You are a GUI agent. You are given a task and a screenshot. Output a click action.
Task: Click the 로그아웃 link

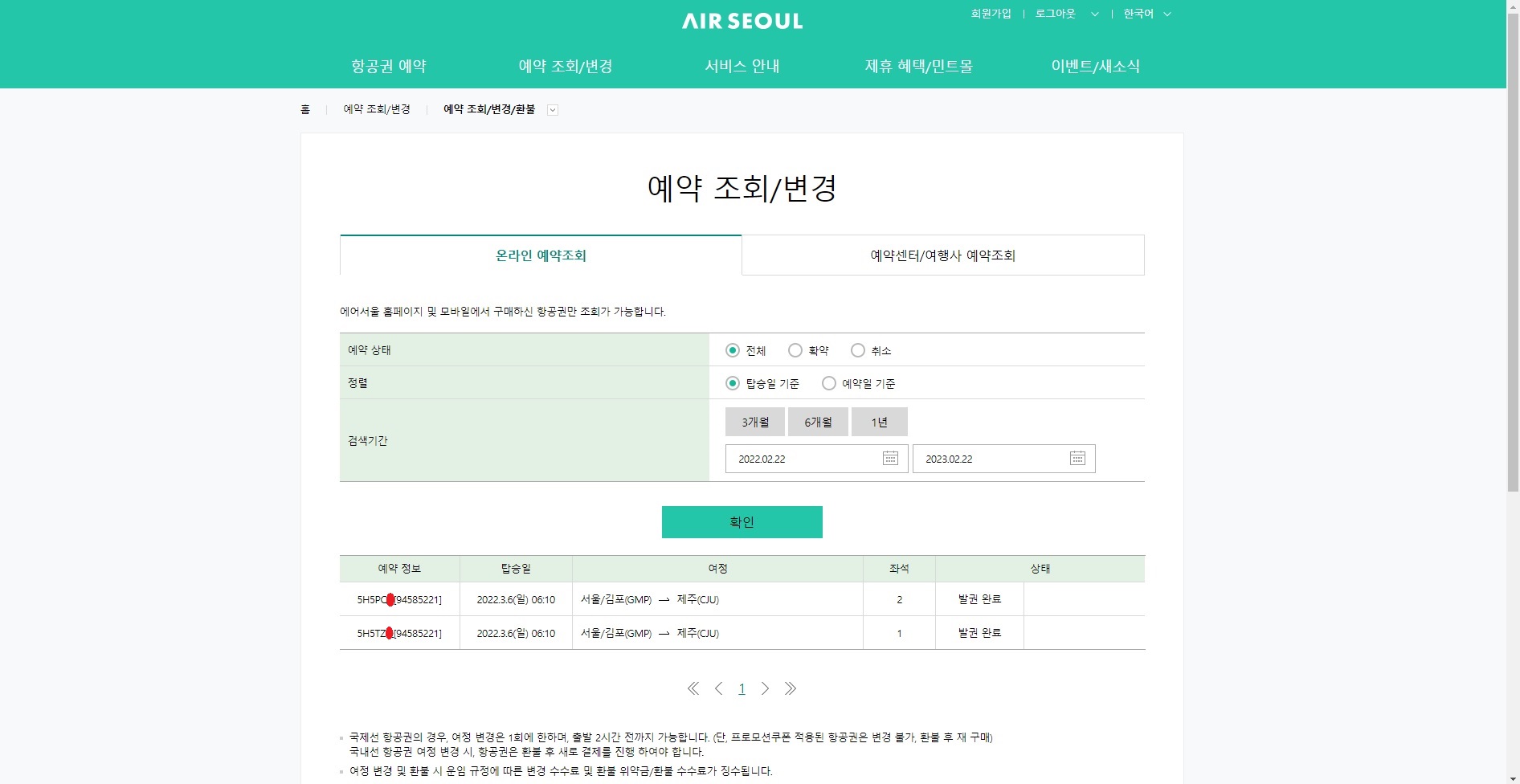(x=1055, y=14)
